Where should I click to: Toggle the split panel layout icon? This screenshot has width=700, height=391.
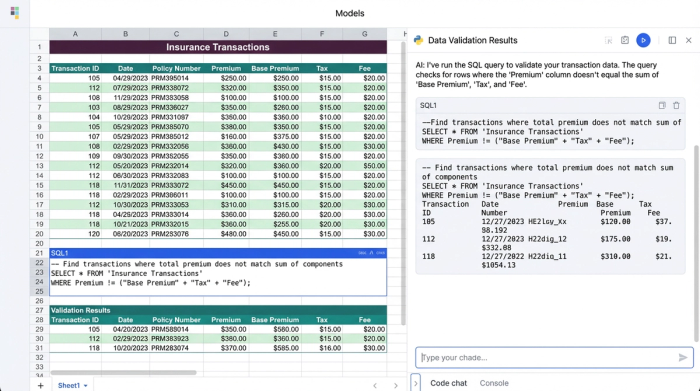pos(672,40)
